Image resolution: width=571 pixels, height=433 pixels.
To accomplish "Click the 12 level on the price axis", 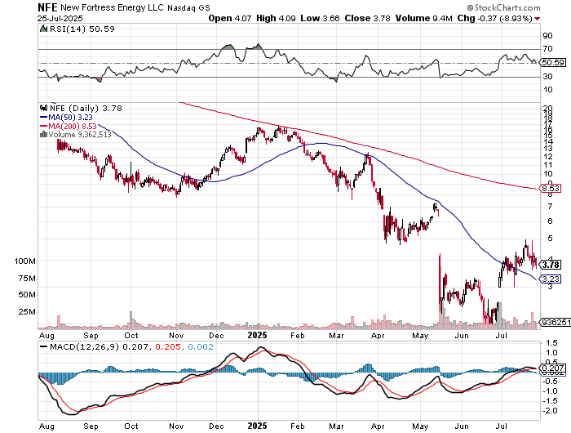I will 547,156.
